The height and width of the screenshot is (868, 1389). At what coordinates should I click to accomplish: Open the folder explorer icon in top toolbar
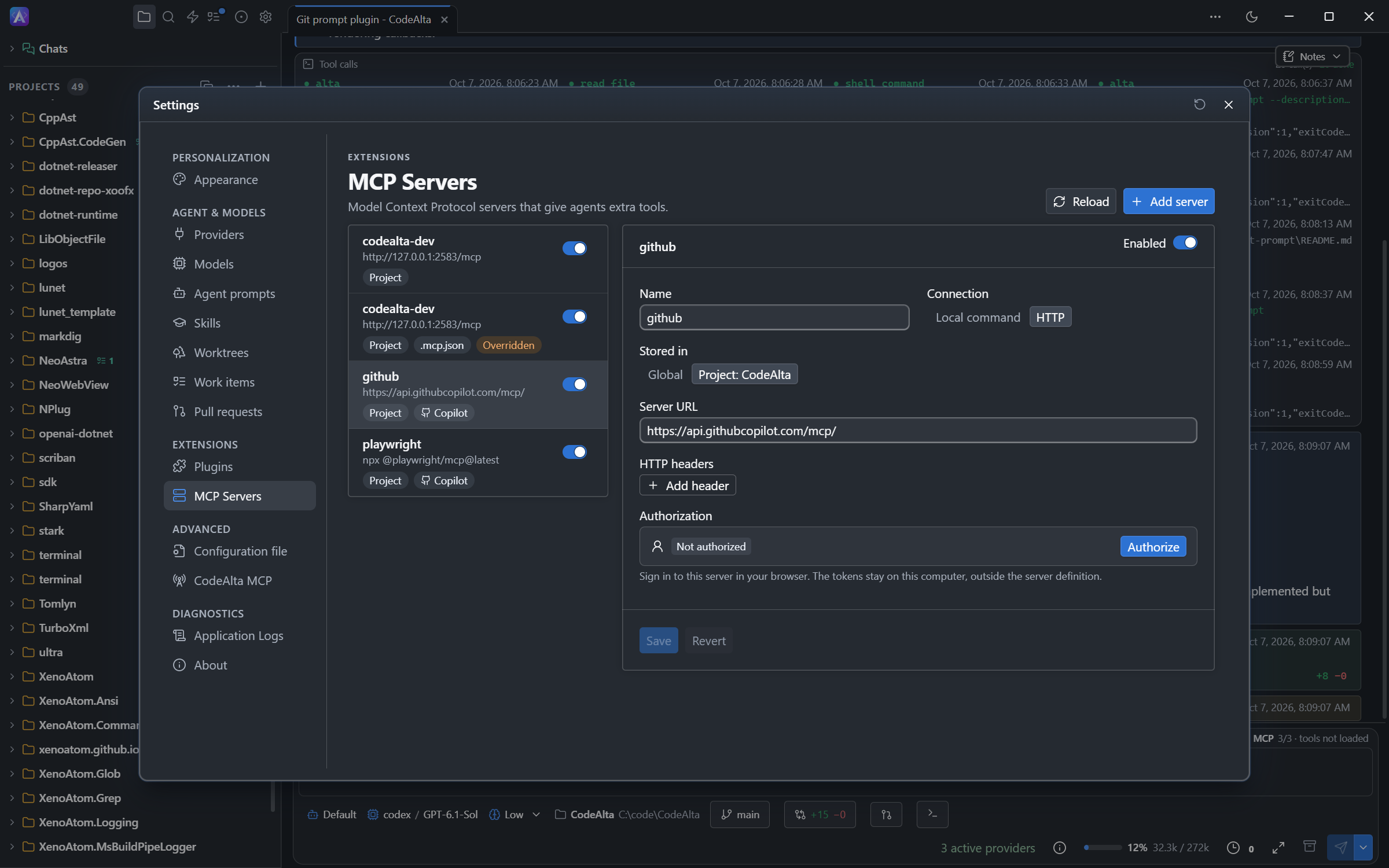(144, 17)
